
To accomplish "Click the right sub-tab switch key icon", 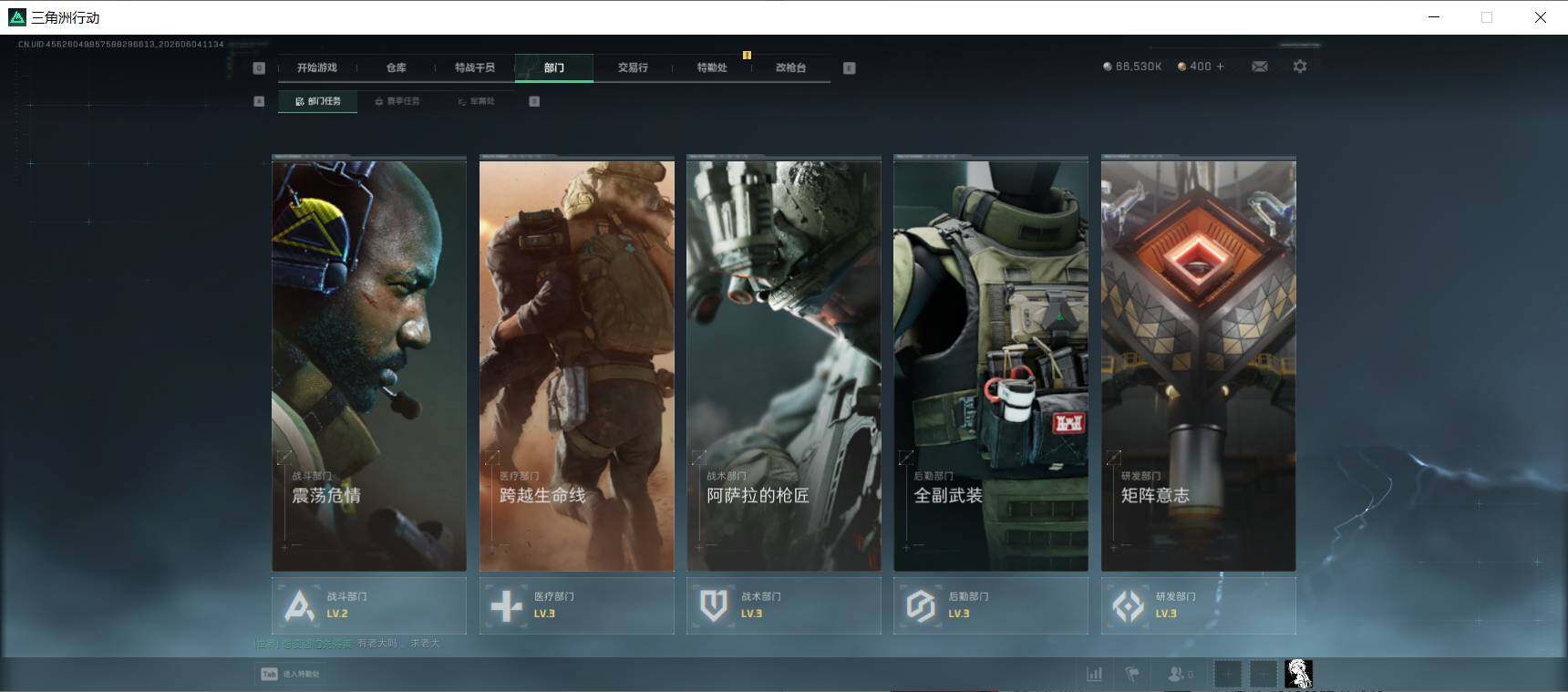I will 534,101.
